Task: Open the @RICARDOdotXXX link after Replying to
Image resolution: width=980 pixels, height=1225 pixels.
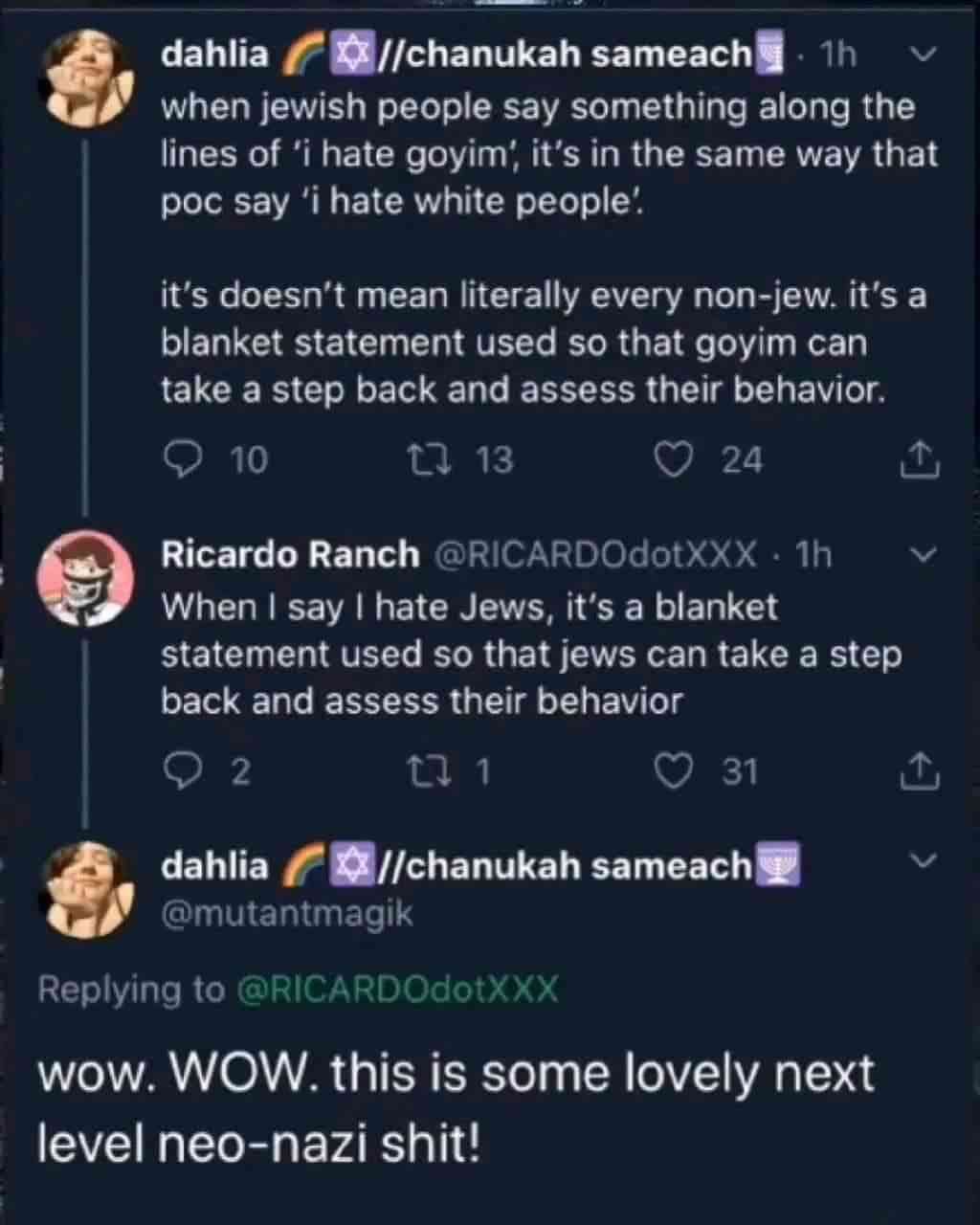Action: 396,989
